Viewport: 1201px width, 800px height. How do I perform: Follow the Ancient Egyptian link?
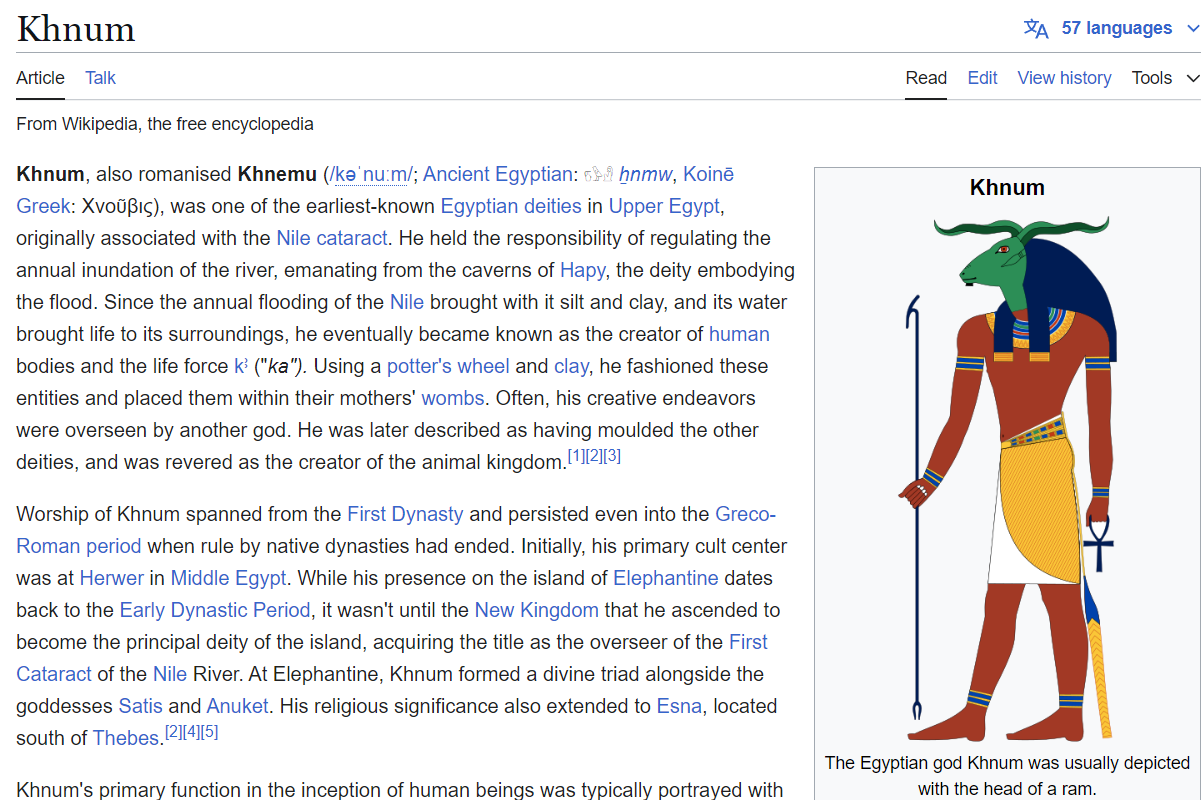pyautogui.click(x=498, y=174)
